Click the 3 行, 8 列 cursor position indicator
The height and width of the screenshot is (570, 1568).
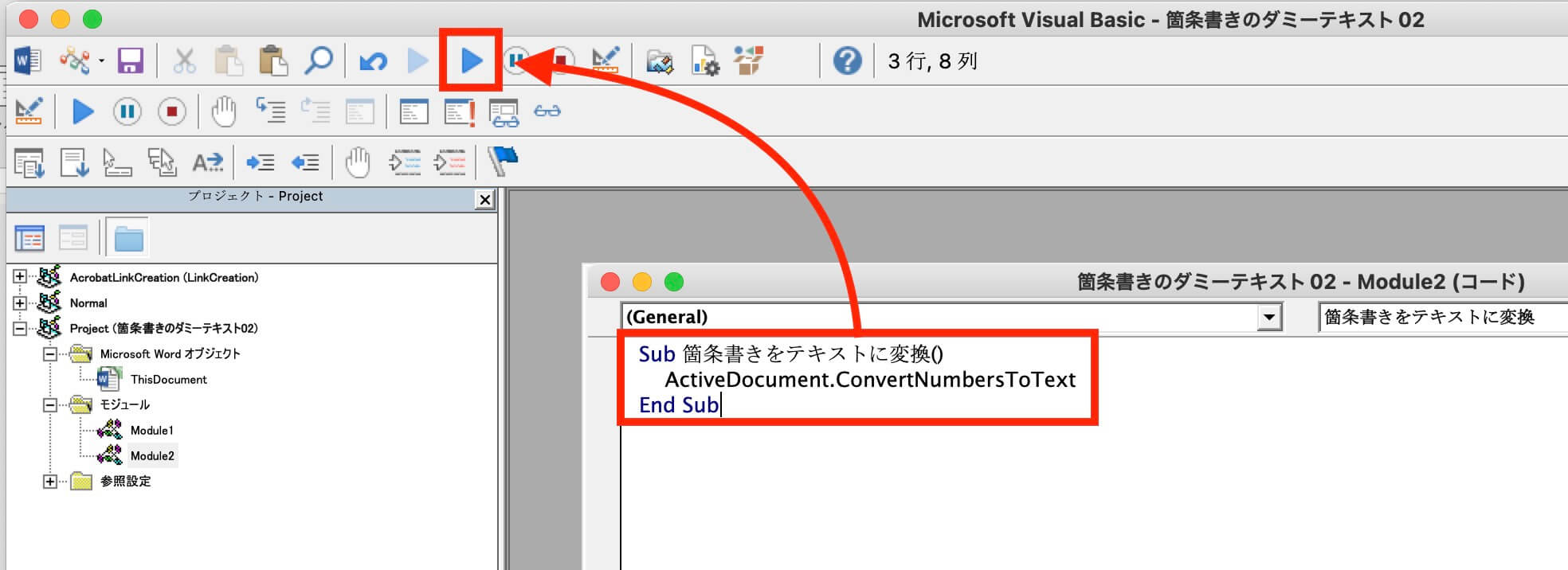[931, 61]
